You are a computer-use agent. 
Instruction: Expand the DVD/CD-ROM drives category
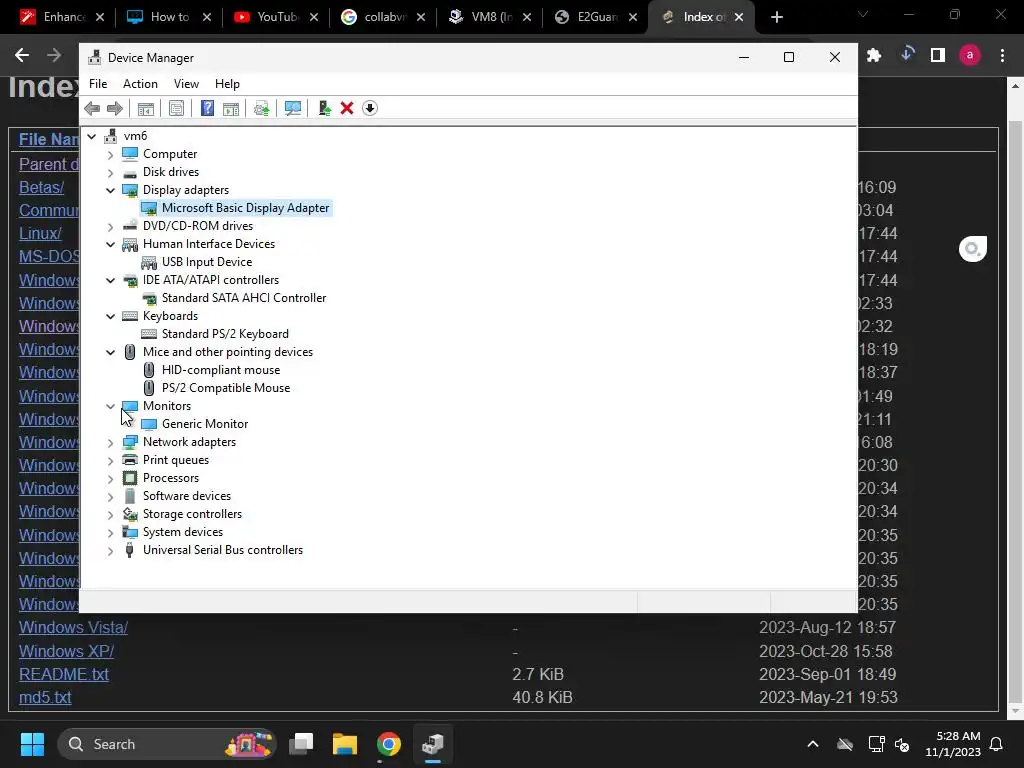[110, 227]
